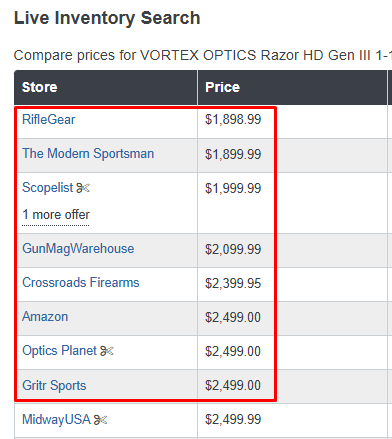Screen dimensions: 392x439
Task: Open the RifleGear store link
Action: (49, 119)
